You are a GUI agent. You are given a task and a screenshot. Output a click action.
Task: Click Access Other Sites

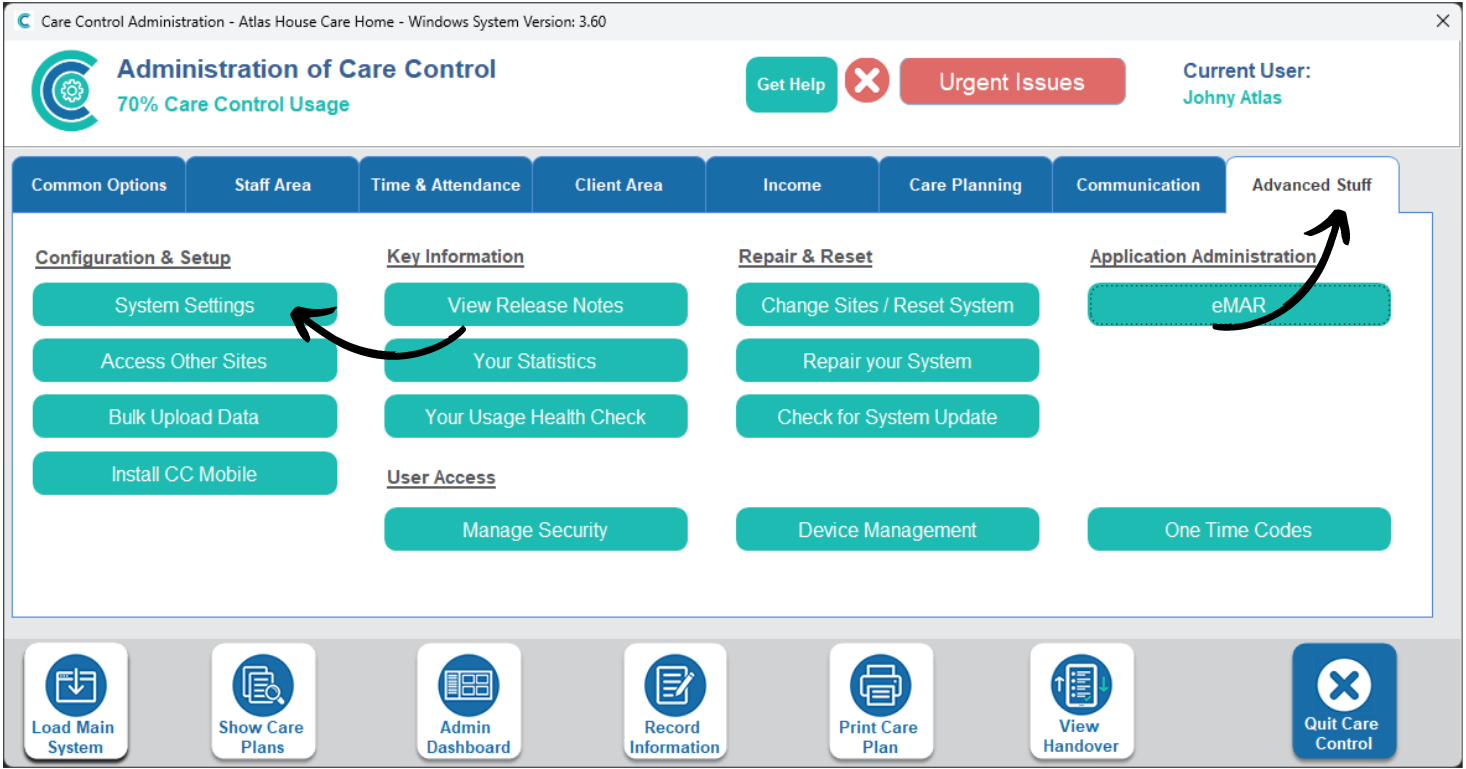[184, 361]
